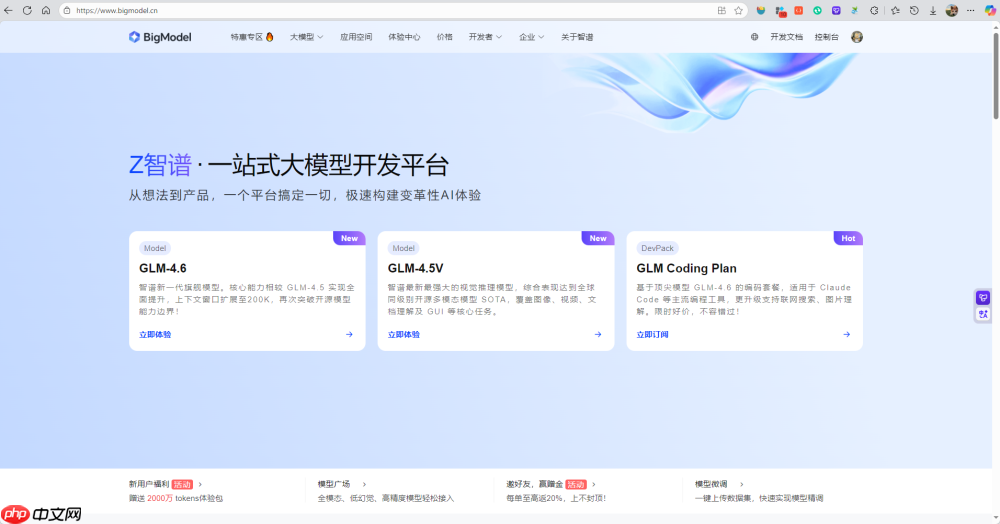This screenshot has height=524, width=1000.
Task: Click the arrow on the GLM-4.5V card
Action: [598, 334]
